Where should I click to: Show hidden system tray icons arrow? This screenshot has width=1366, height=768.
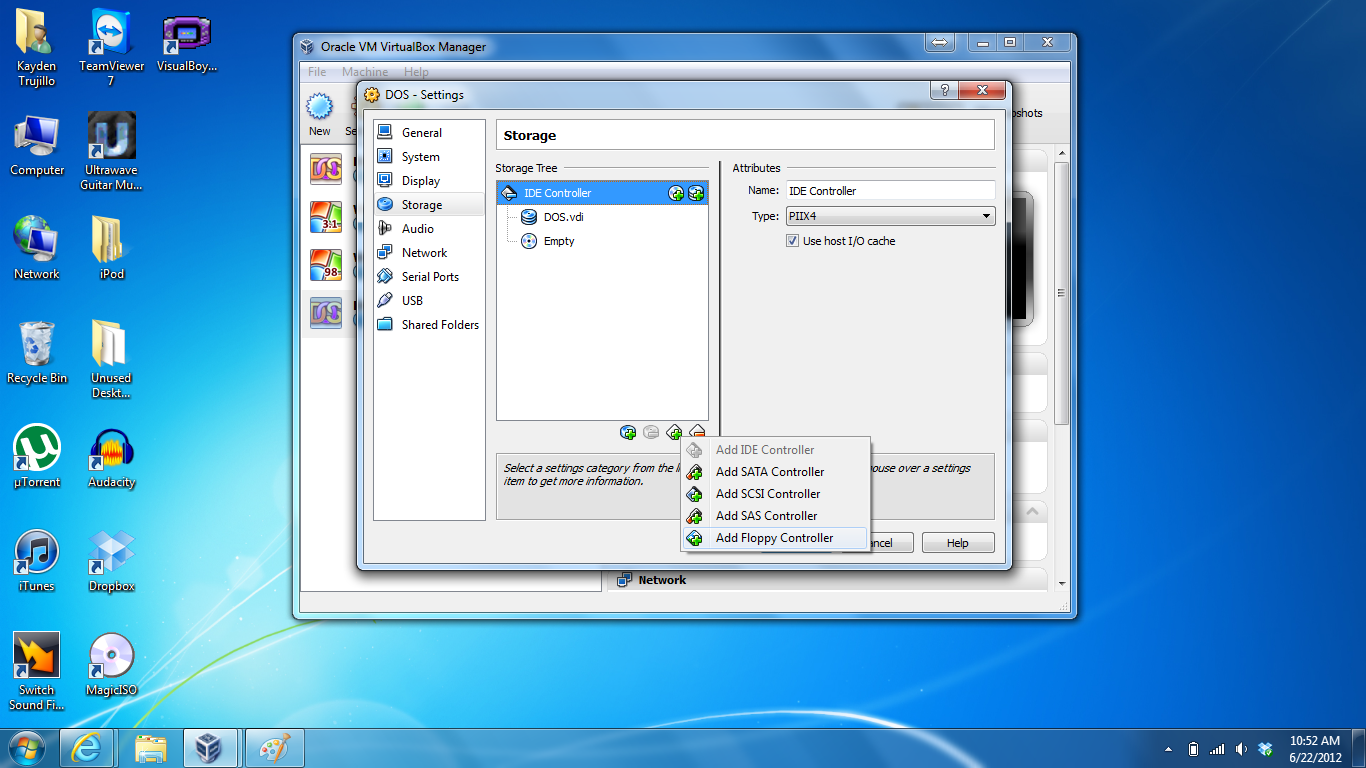(1169, 749)
